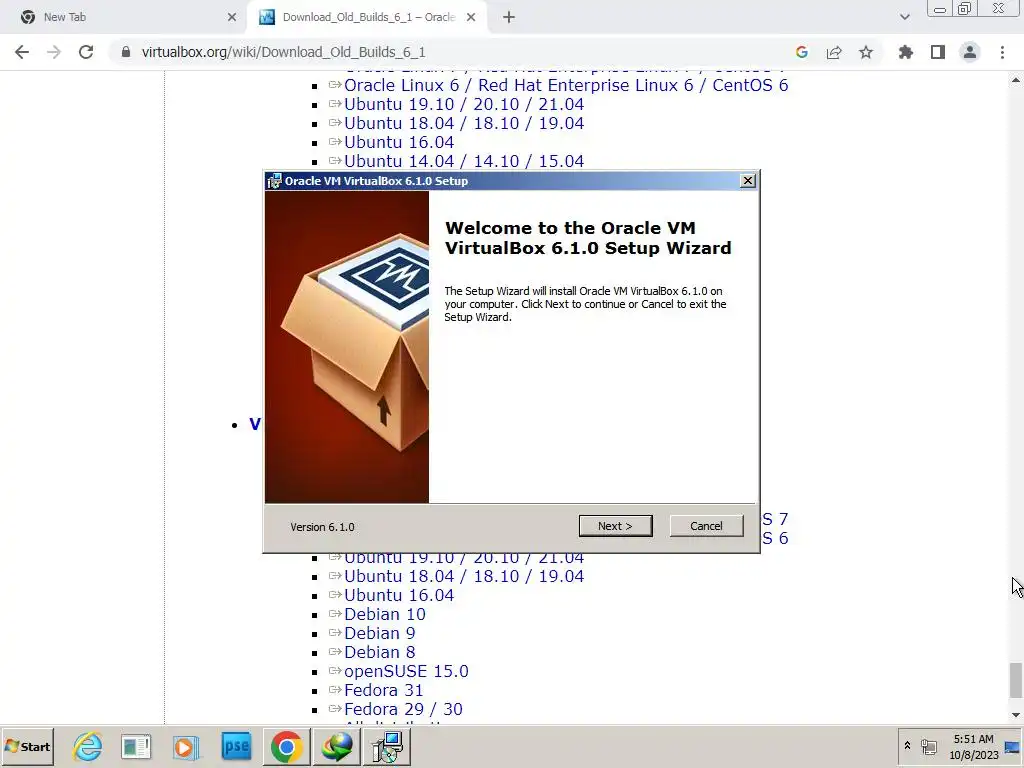Click Next in VirtualBox Setup wizard
The width and height of the screenshot is (1024, 768).
[x=615, y=526]
